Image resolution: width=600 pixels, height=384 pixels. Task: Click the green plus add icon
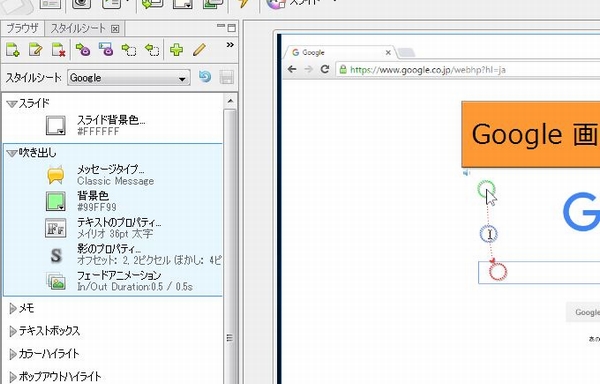pyautogui.click(x=176, y=50)
